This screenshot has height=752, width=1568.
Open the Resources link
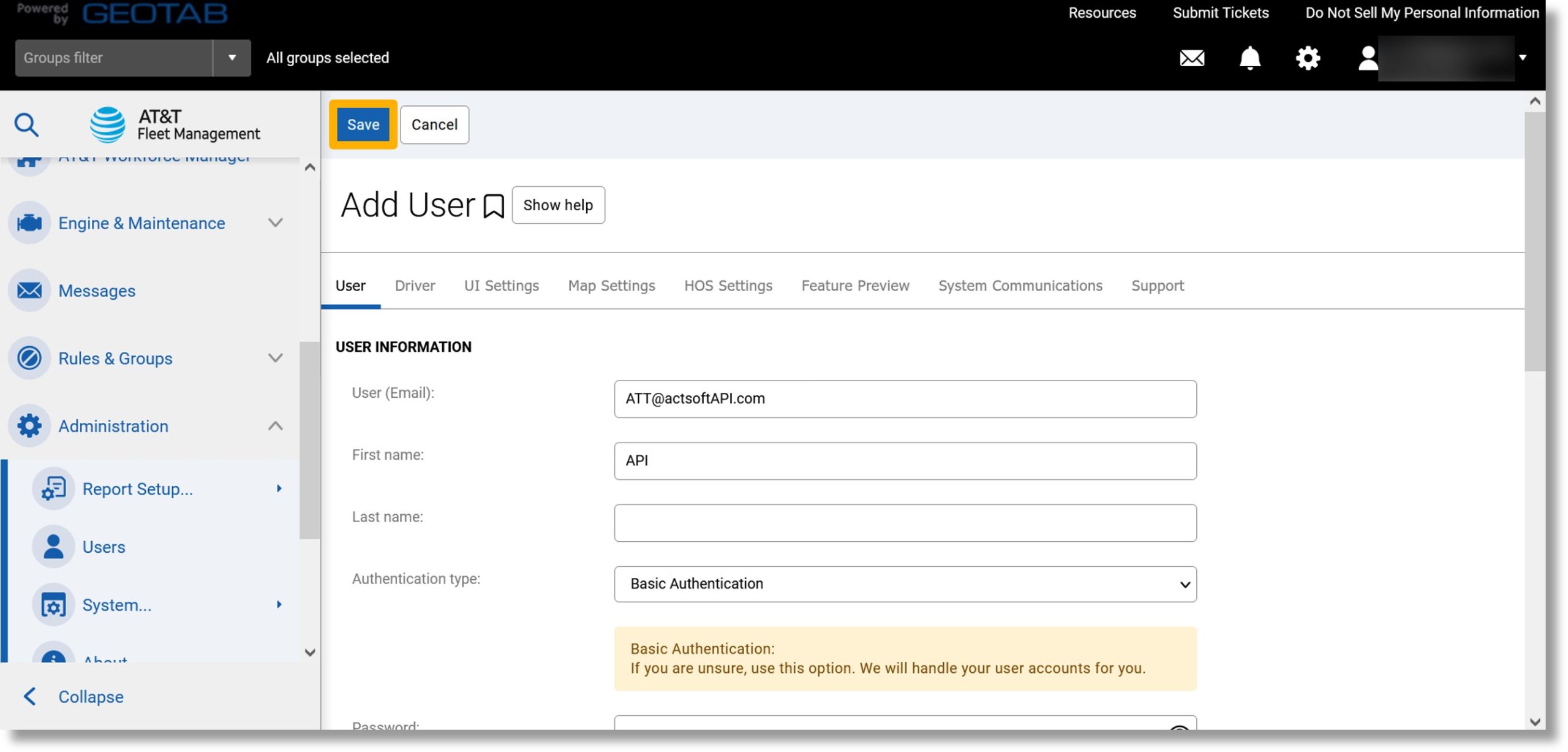pyautogui.click(x=1102, y=12)
